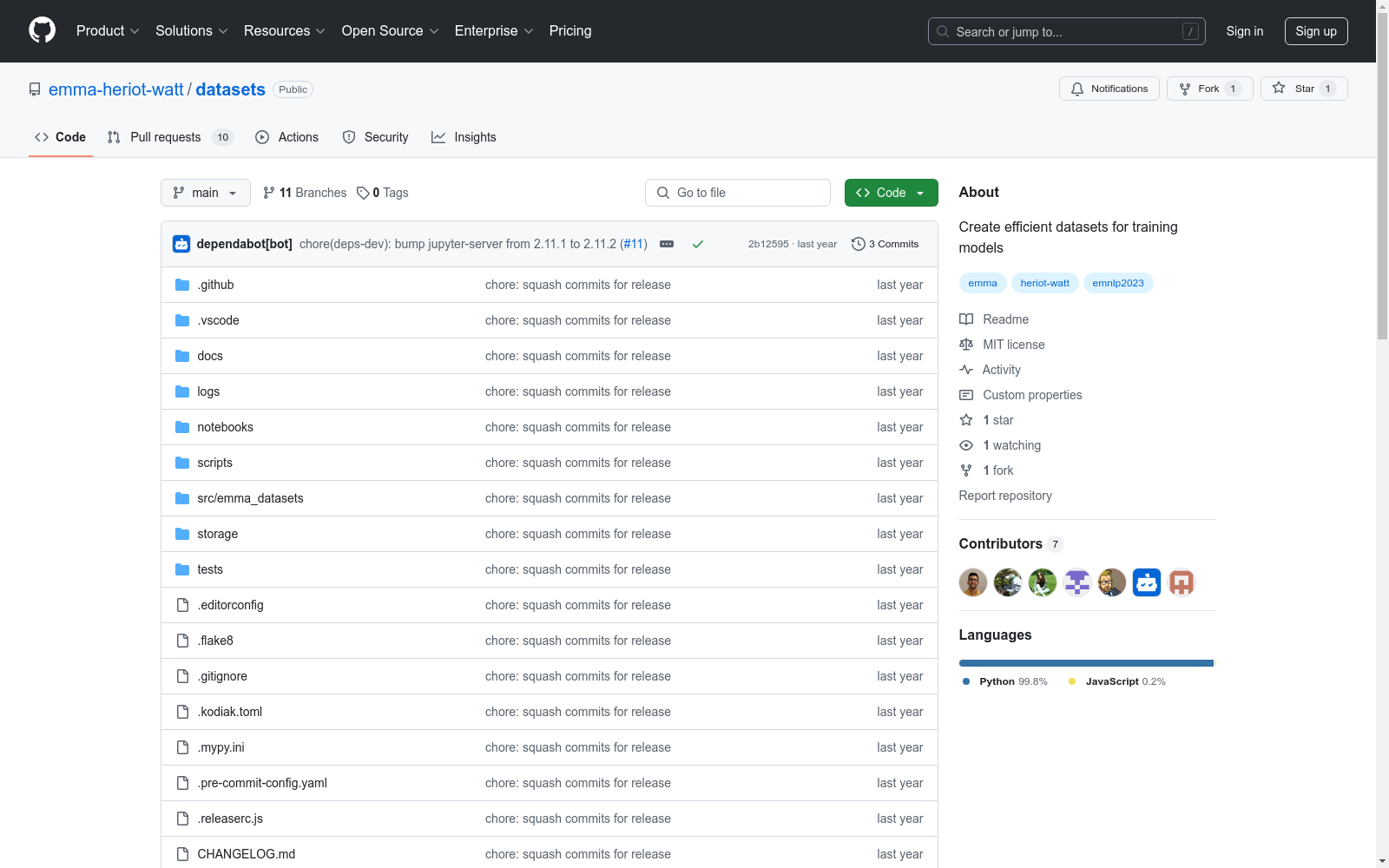Screen dimensions: 1389x868
Task: Click the logs folder icon
Action: point(182,391)
